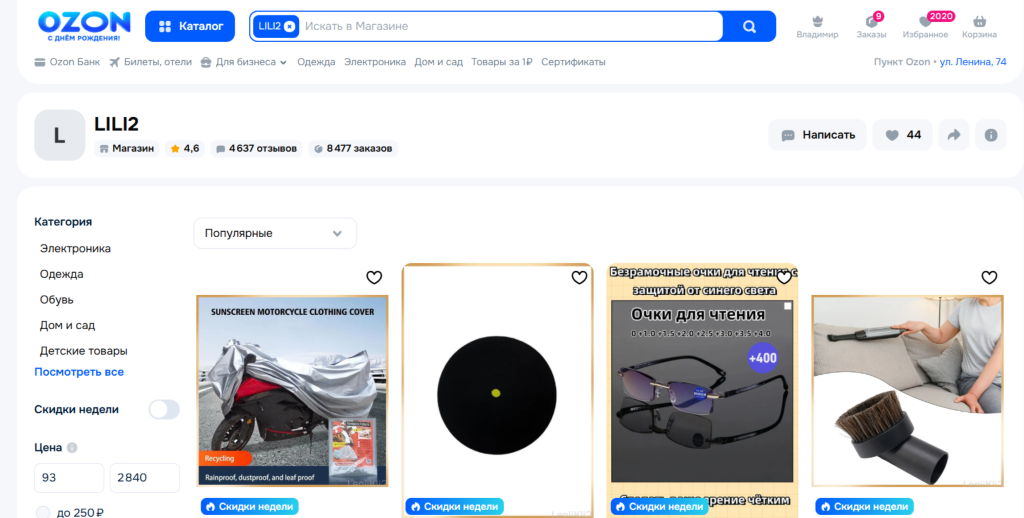The image size is (1024, 518).
Task: Edit minimum price field 93
Action: pyautogui.click(x=69, y=478)
